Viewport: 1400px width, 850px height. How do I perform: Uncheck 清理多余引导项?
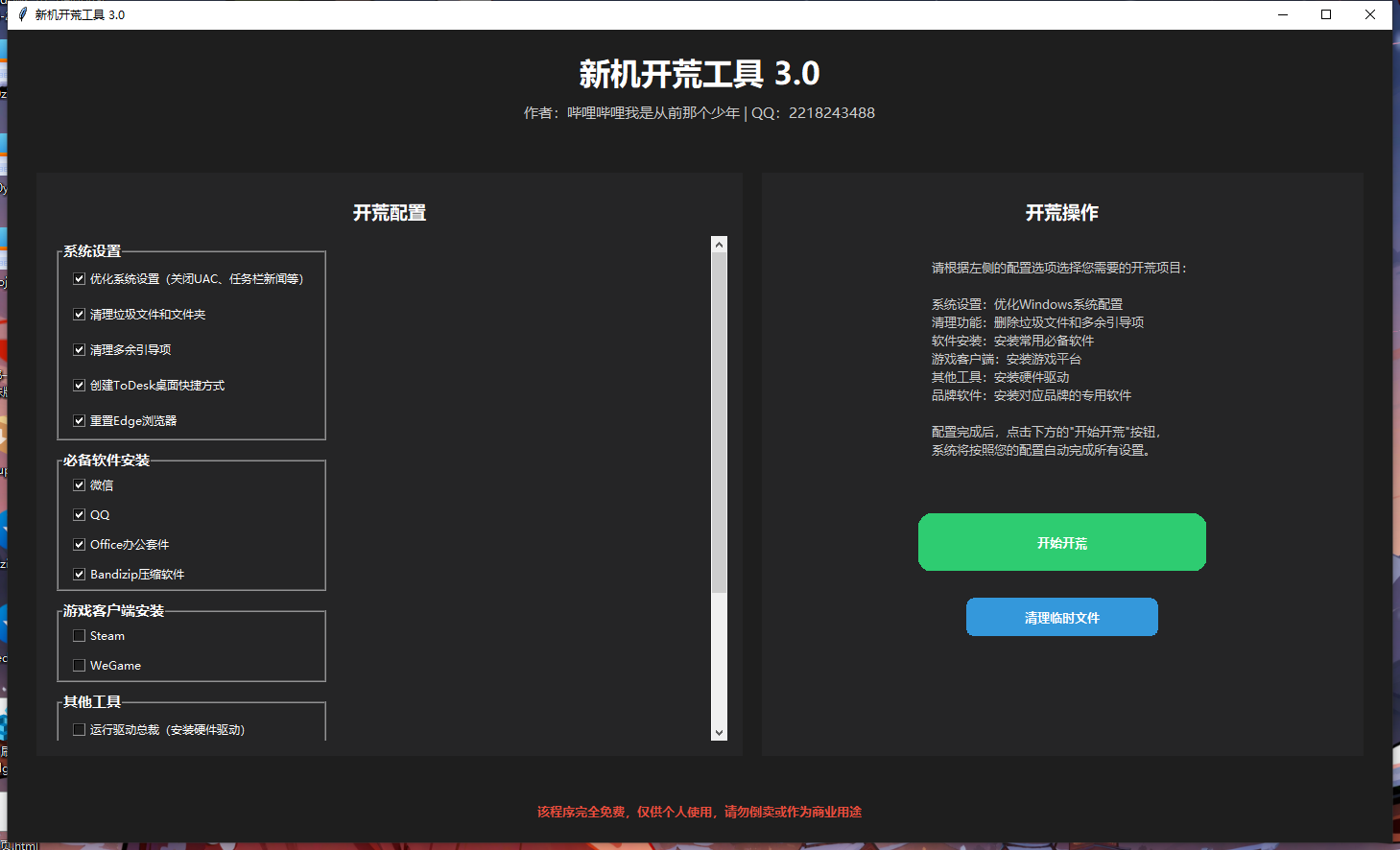pyautogui.click(x=79, y=349)
